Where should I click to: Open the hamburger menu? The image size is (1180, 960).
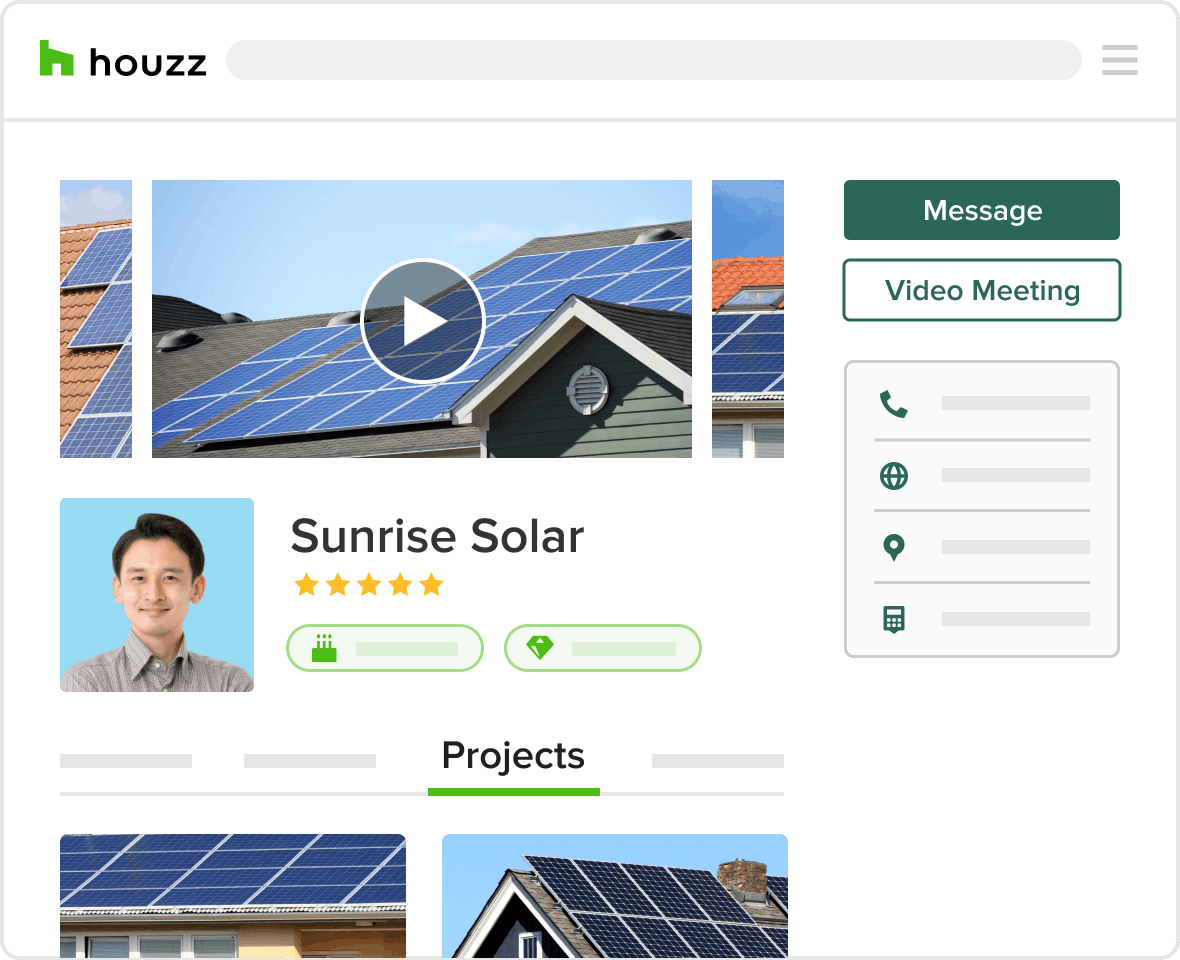click(1119, 60)
